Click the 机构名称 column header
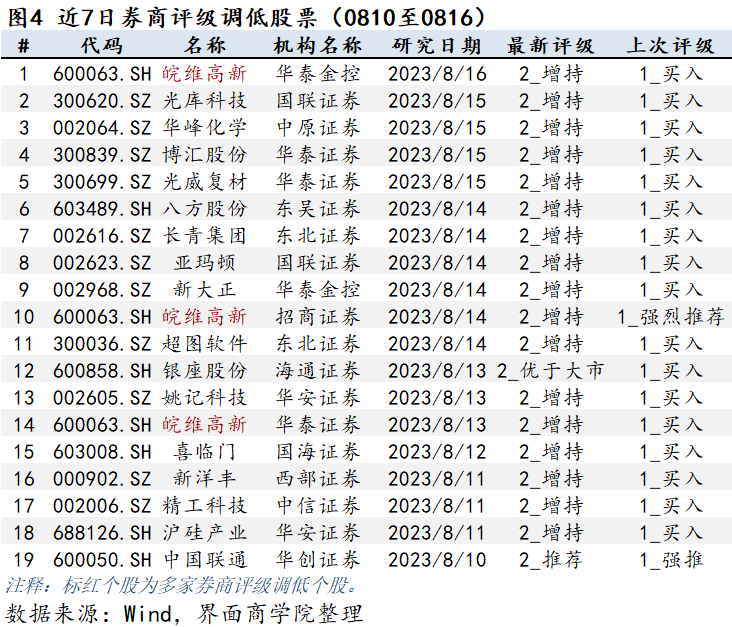 click(317, 46)
